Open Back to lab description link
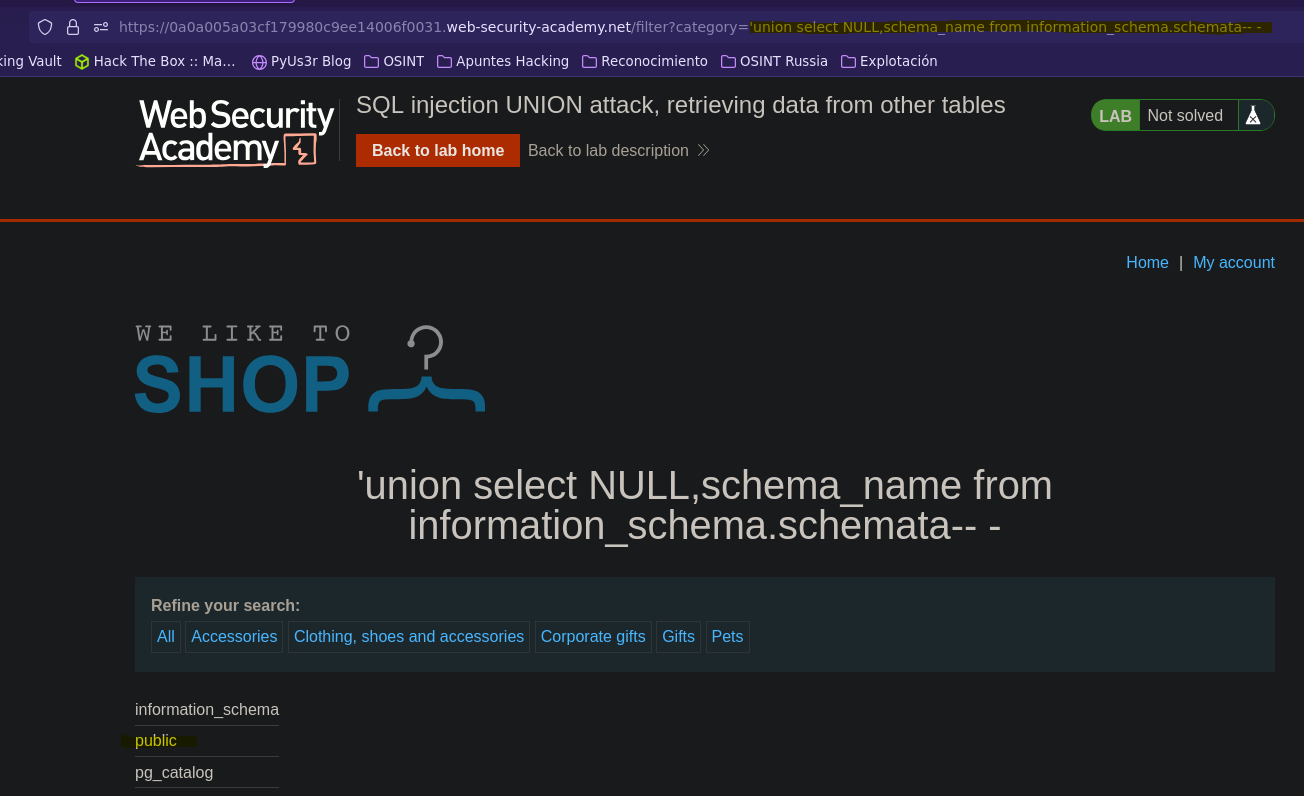 coord(619,150)
